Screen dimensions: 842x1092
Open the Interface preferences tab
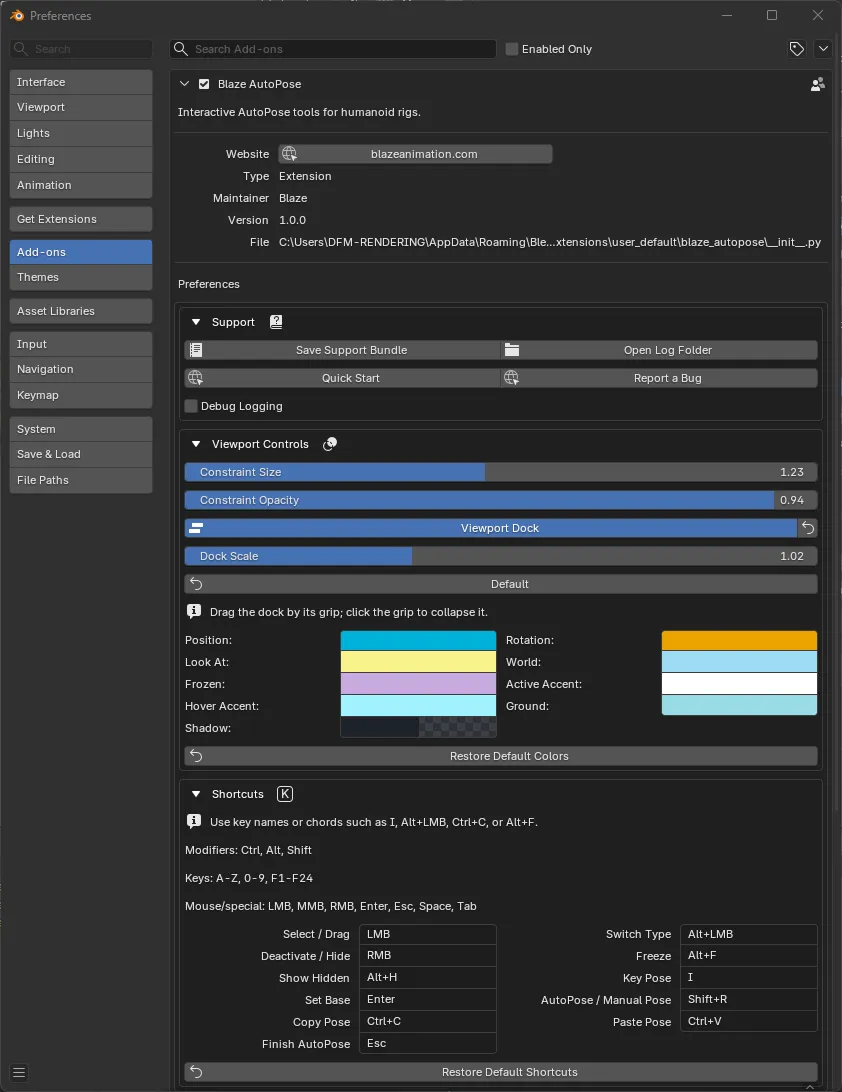pyautogui.click(x=81, y=81)
